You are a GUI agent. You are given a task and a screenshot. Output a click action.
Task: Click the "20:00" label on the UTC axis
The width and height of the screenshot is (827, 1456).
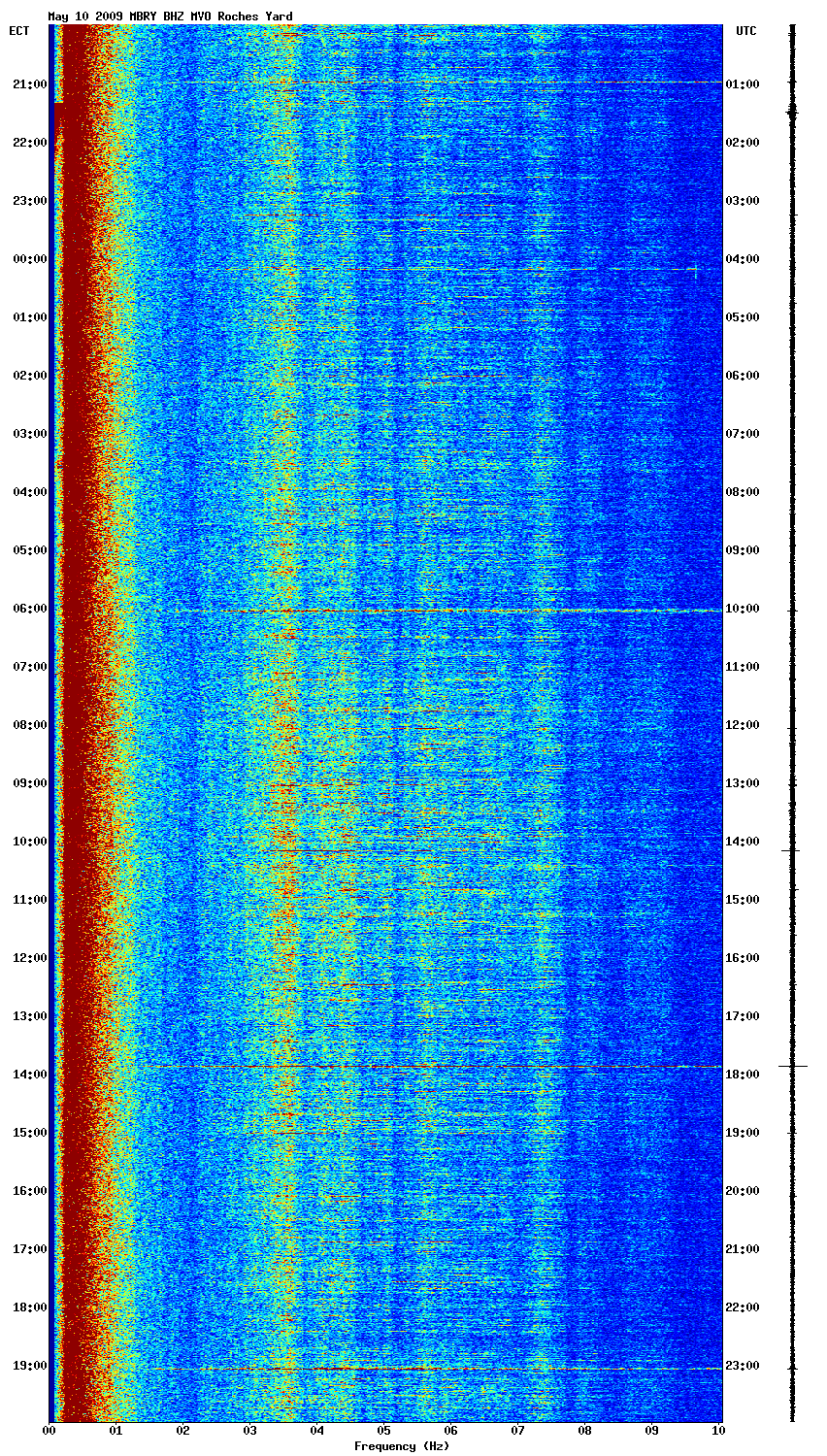743,1191
